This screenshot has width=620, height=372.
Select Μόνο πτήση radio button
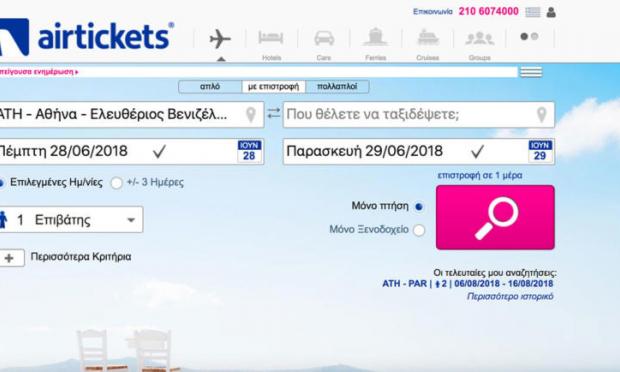tap(419, 206)
